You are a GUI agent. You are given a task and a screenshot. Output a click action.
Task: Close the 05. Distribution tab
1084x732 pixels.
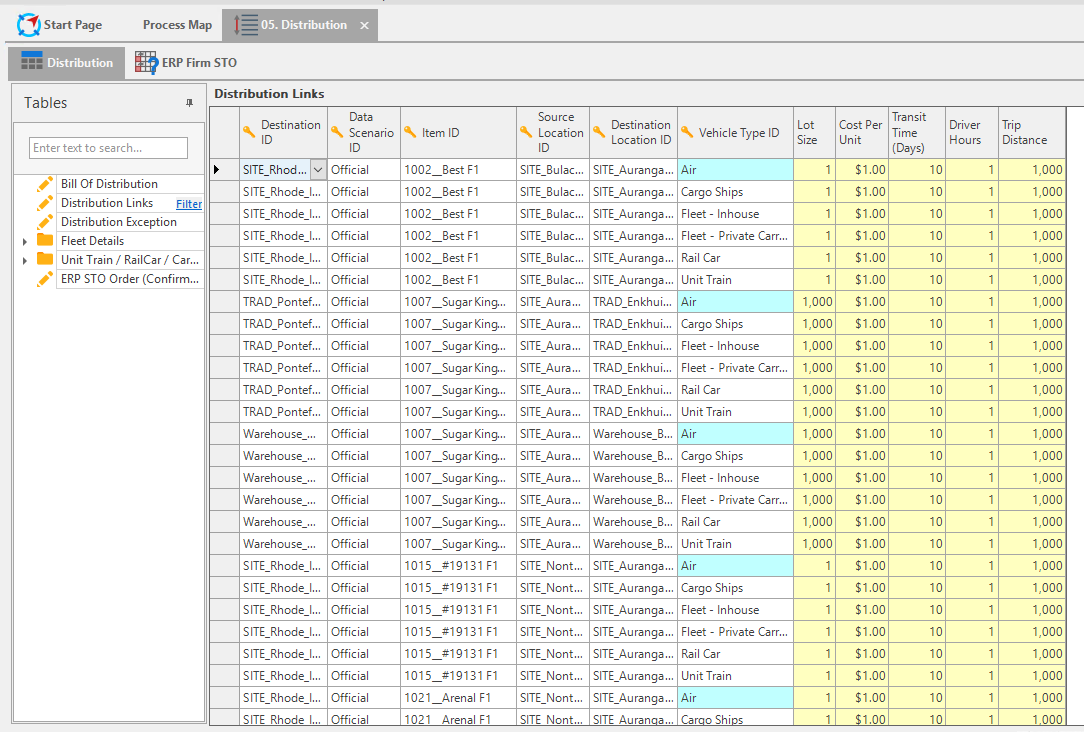click(364, 26)
